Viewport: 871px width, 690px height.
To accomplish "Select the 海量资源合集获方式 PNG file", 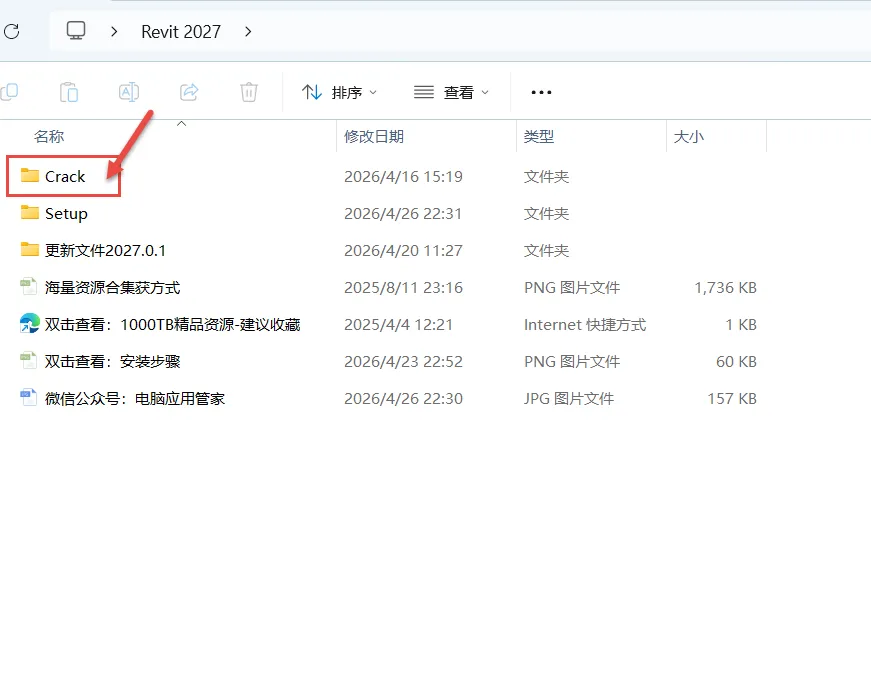I will [112, 288].
